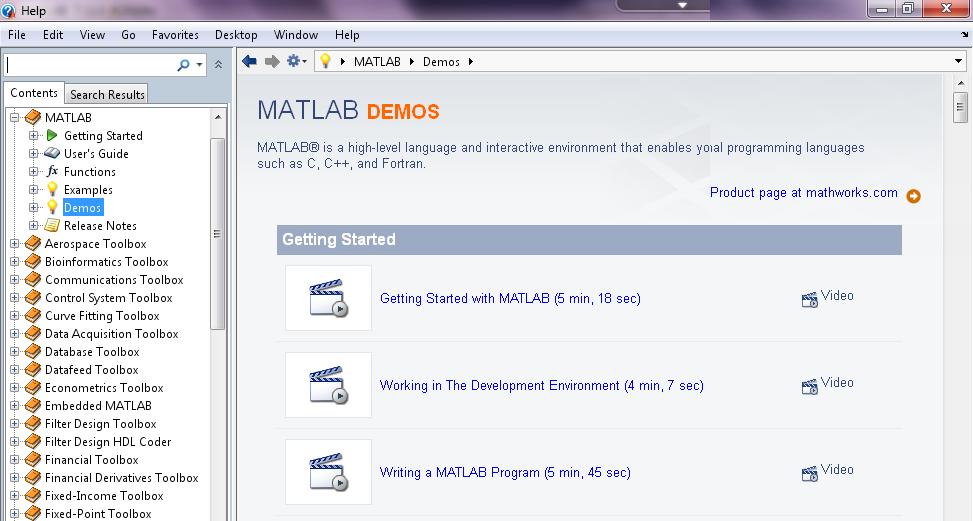This screenshot has height=521, width=973.
Task: Expand the Functions tree node
Action: tap(34, 171)
